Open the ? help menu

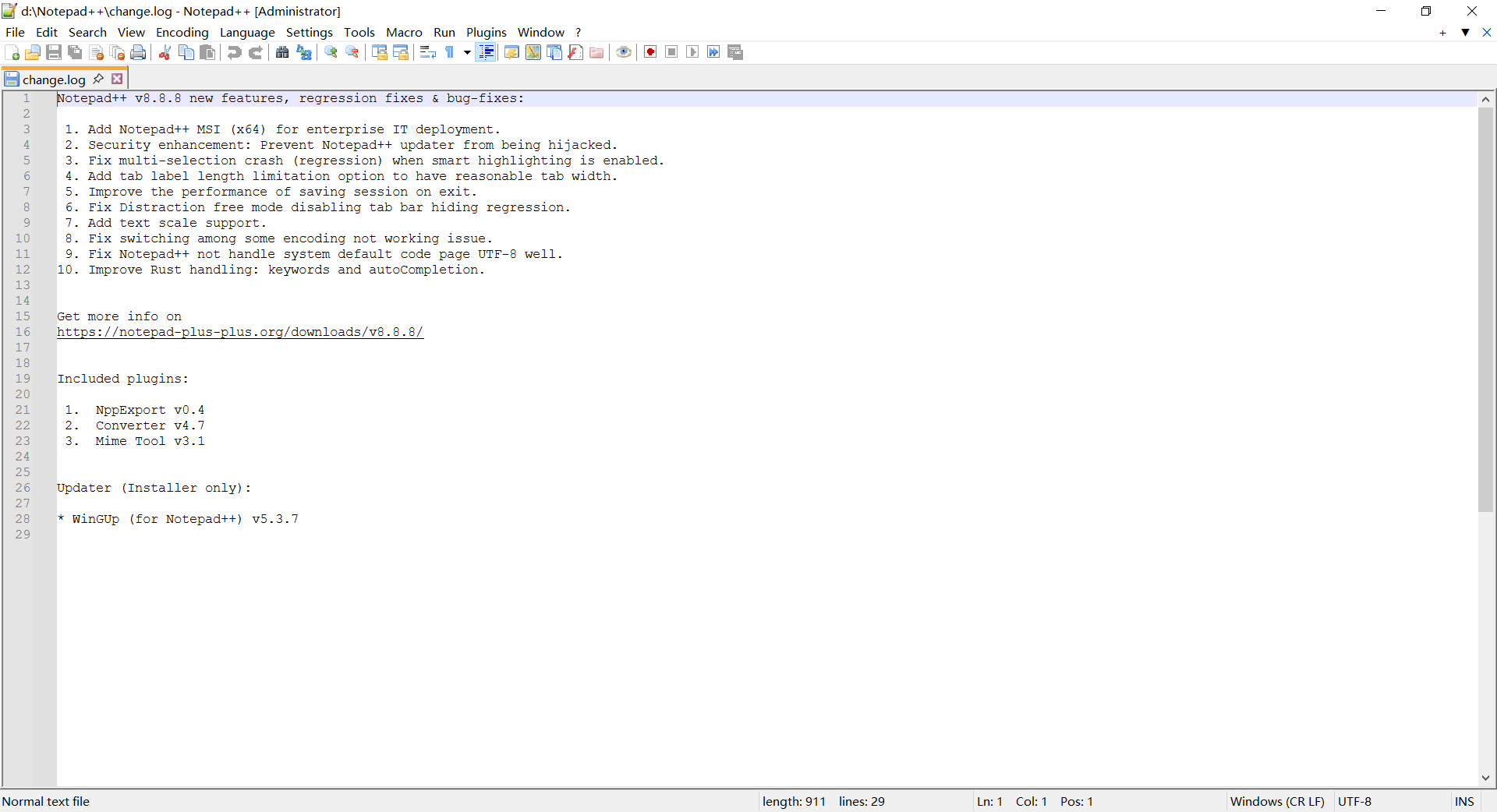pos(579,32)
